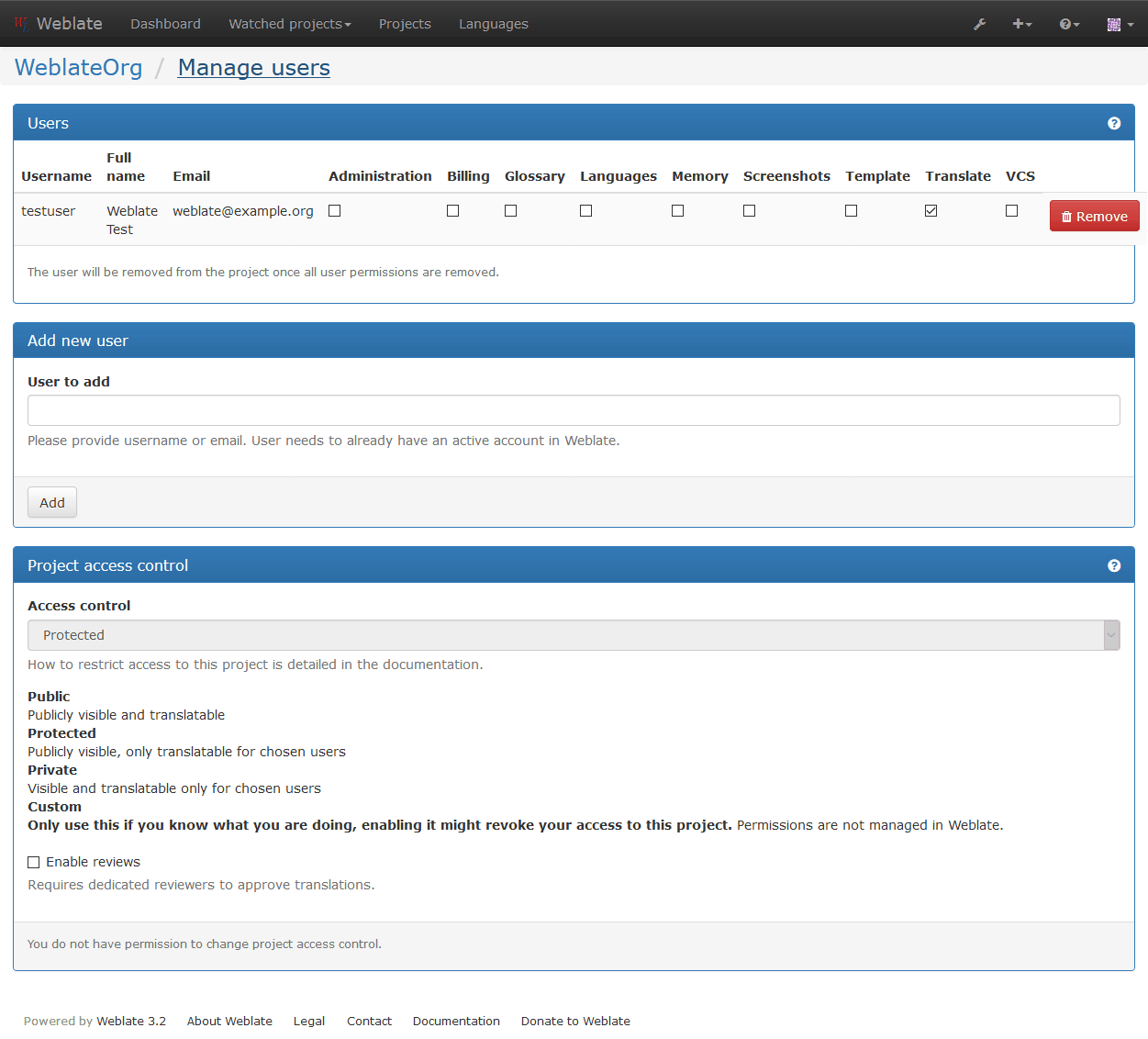Click the Add button
Screen dimensions: 1148x1039
tap(52, 503)
